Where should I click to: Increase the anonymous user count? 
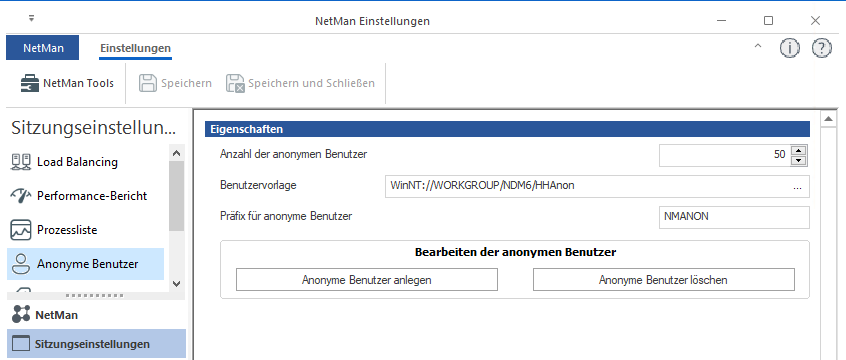click(800, 150)
